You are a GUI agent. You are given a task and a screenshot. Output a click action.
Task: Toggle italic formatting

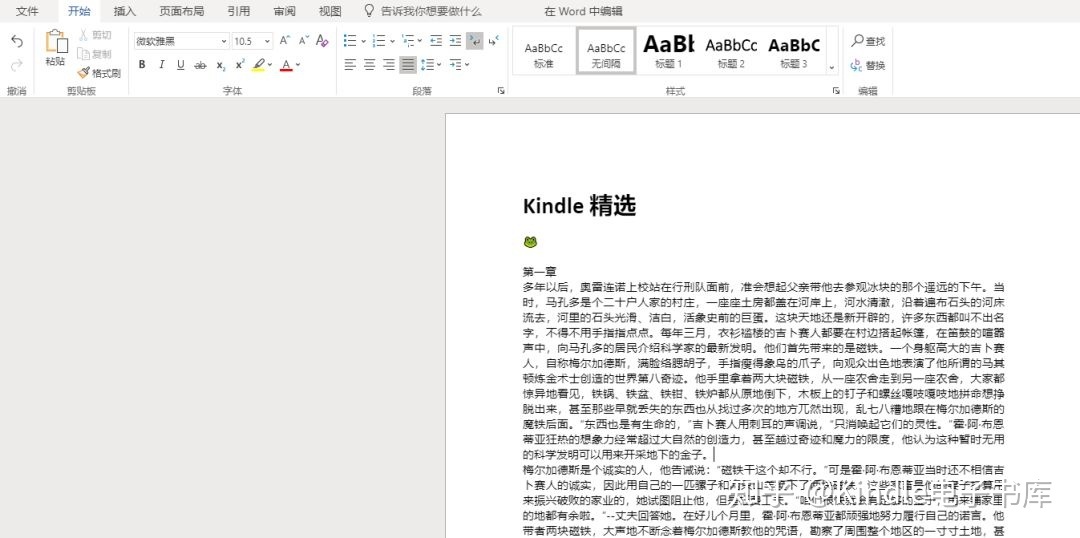click(161, 65)
